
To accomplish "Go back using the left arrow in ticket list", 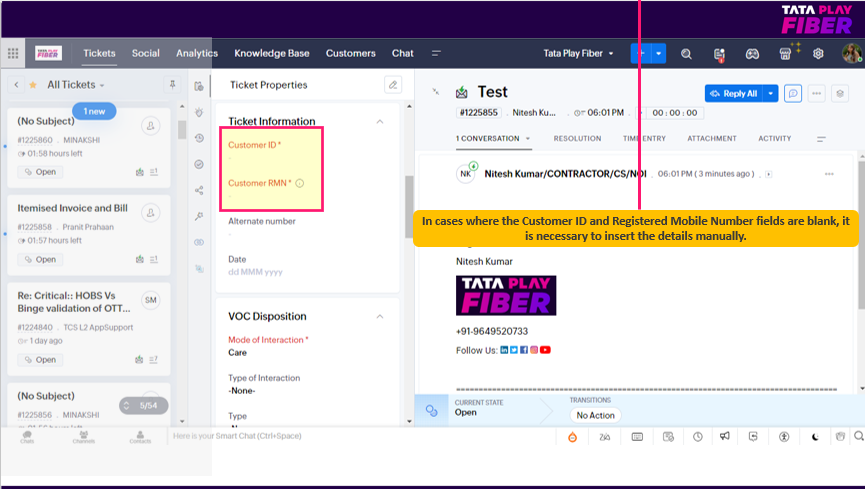I will tap(17, 84).
